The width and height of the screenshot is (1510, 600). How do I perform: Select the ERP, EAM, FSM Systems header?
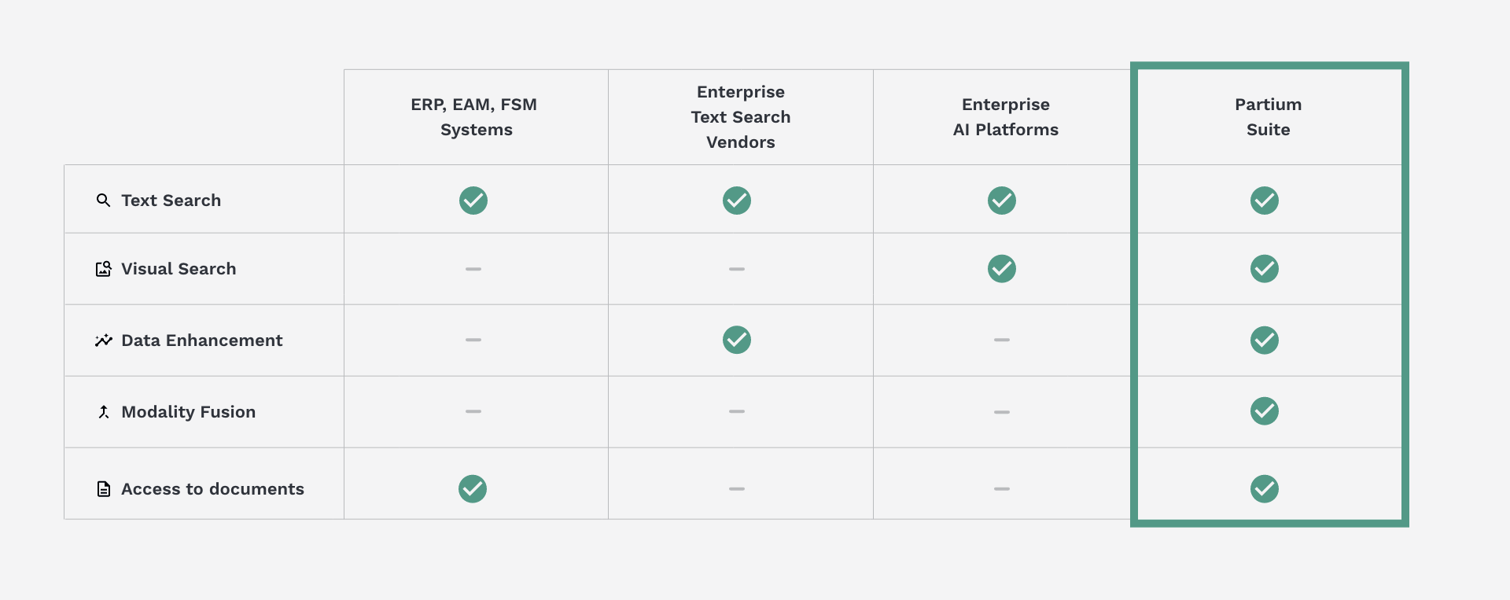pyautogui.click(x=476, y=117)
